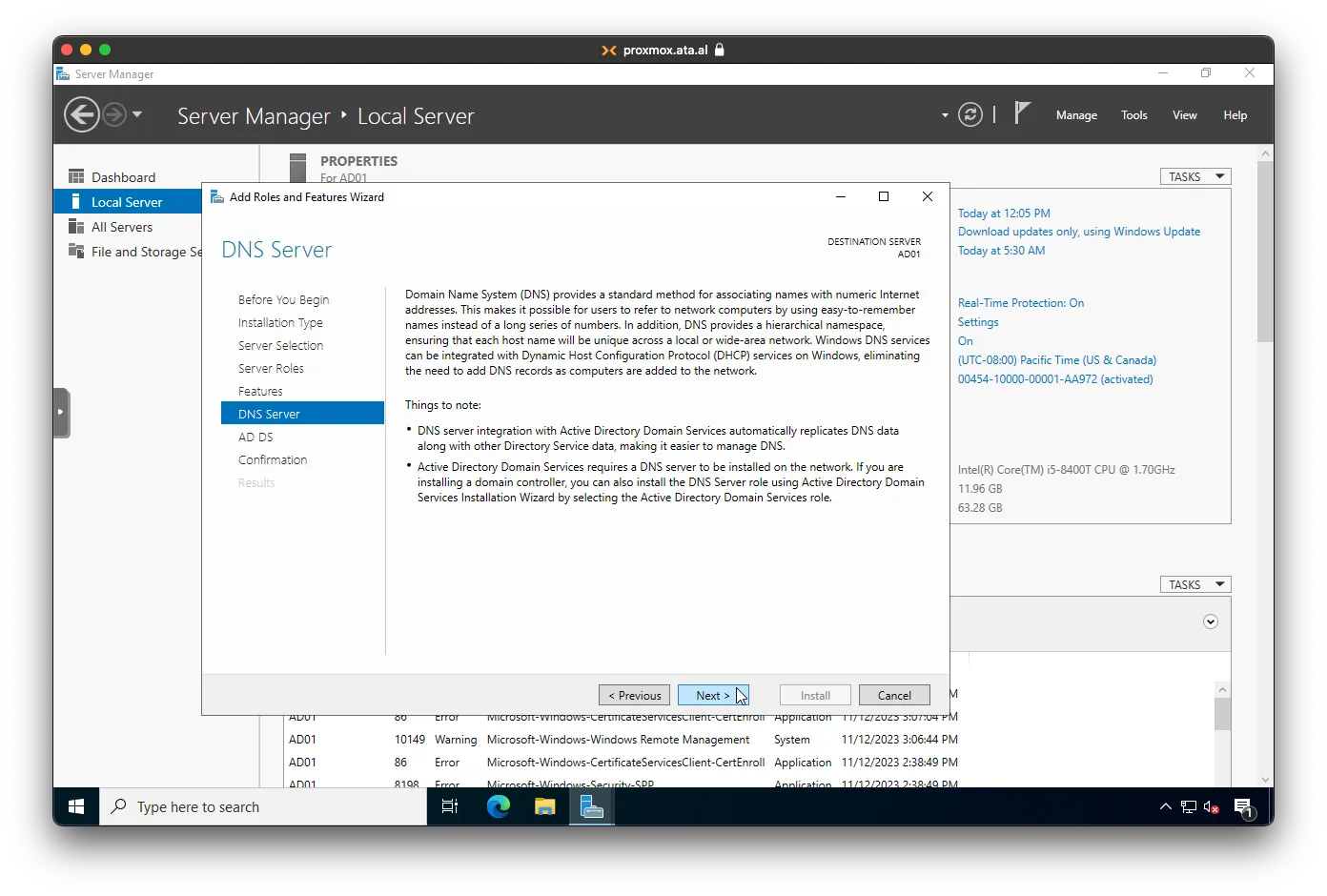Open the Properties TASKS dropdown

pyautogui.click(x=1195, y=176)
